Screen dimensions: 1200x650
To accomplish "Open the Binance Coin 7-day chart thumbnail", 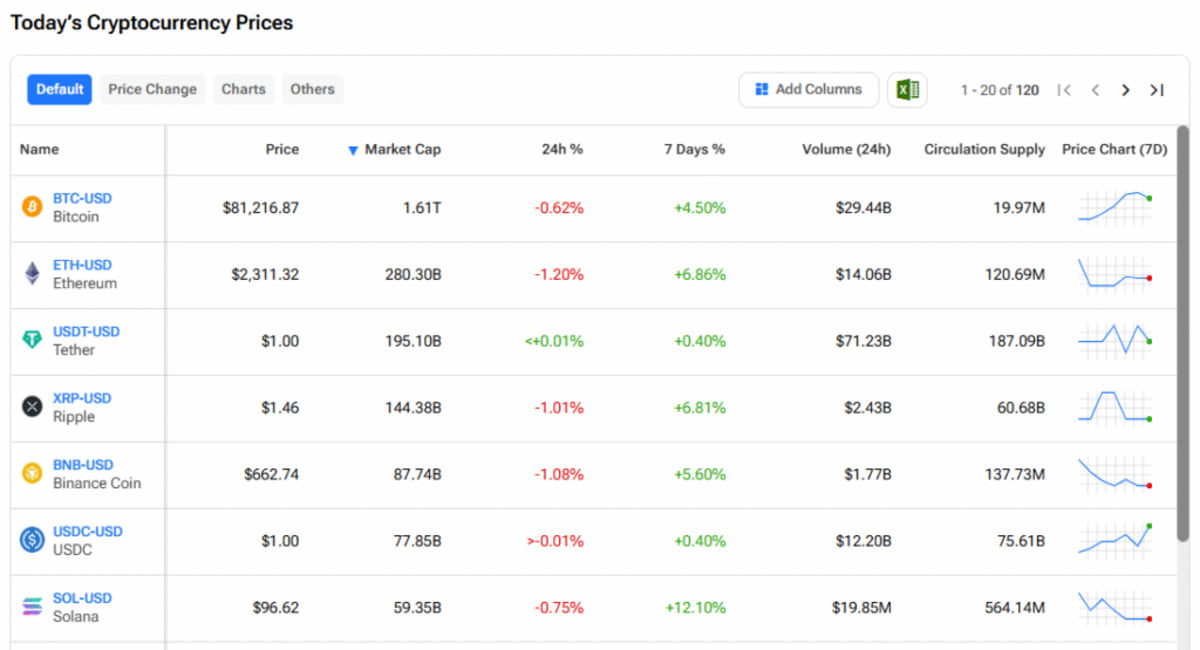I will coord(1115,473).
